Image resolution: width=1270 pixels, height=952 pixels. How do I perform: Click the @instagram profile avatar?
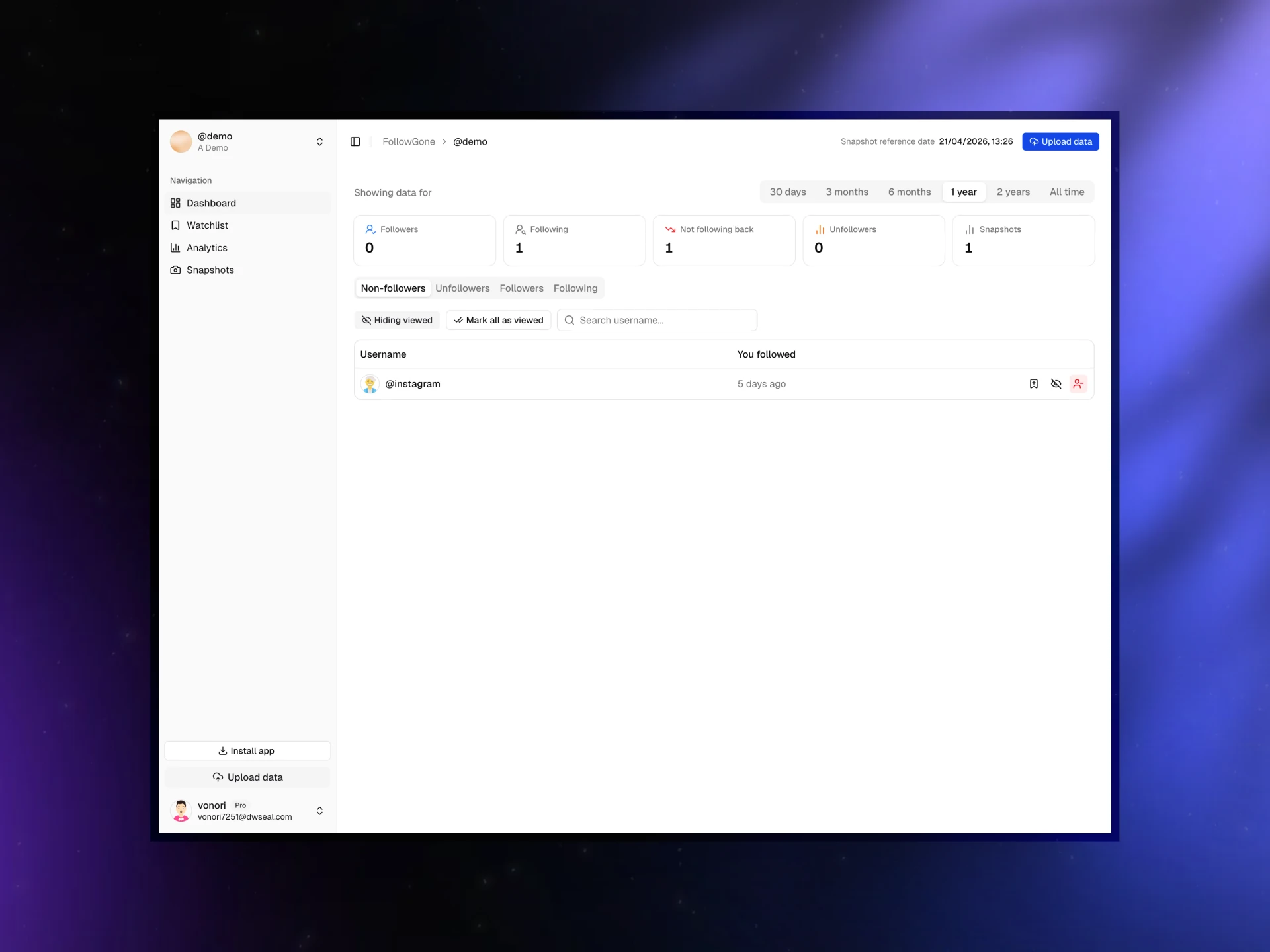pyautogui.click(x=370, y=384)
